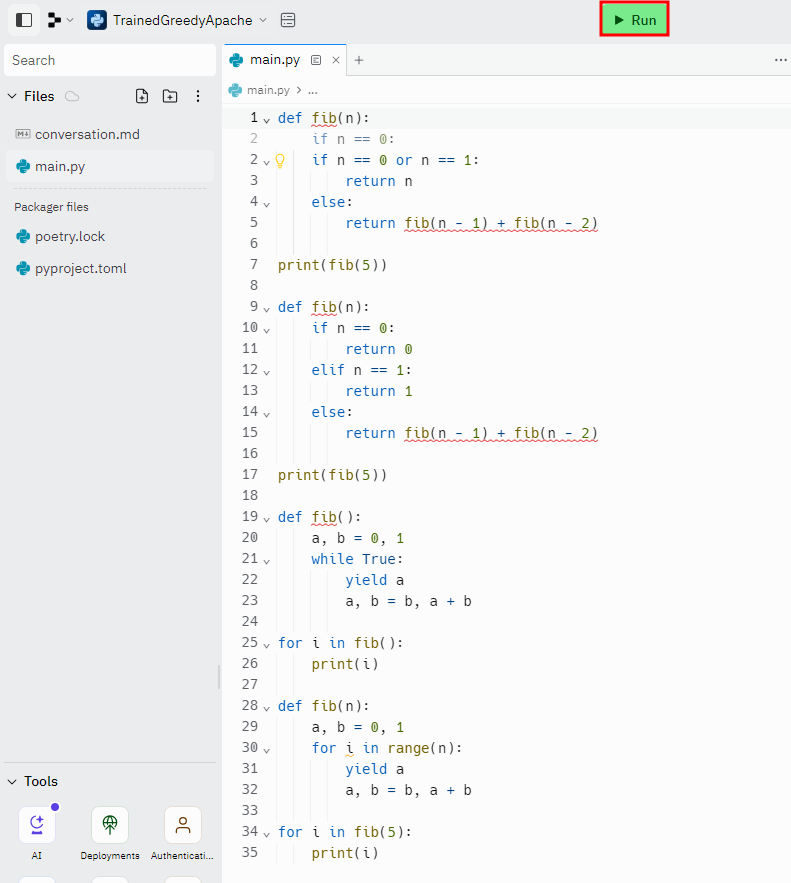This screenshot has height=883, width=791.
Task: Fold the for loop on line 34
Action: click(x=266, y=833)
